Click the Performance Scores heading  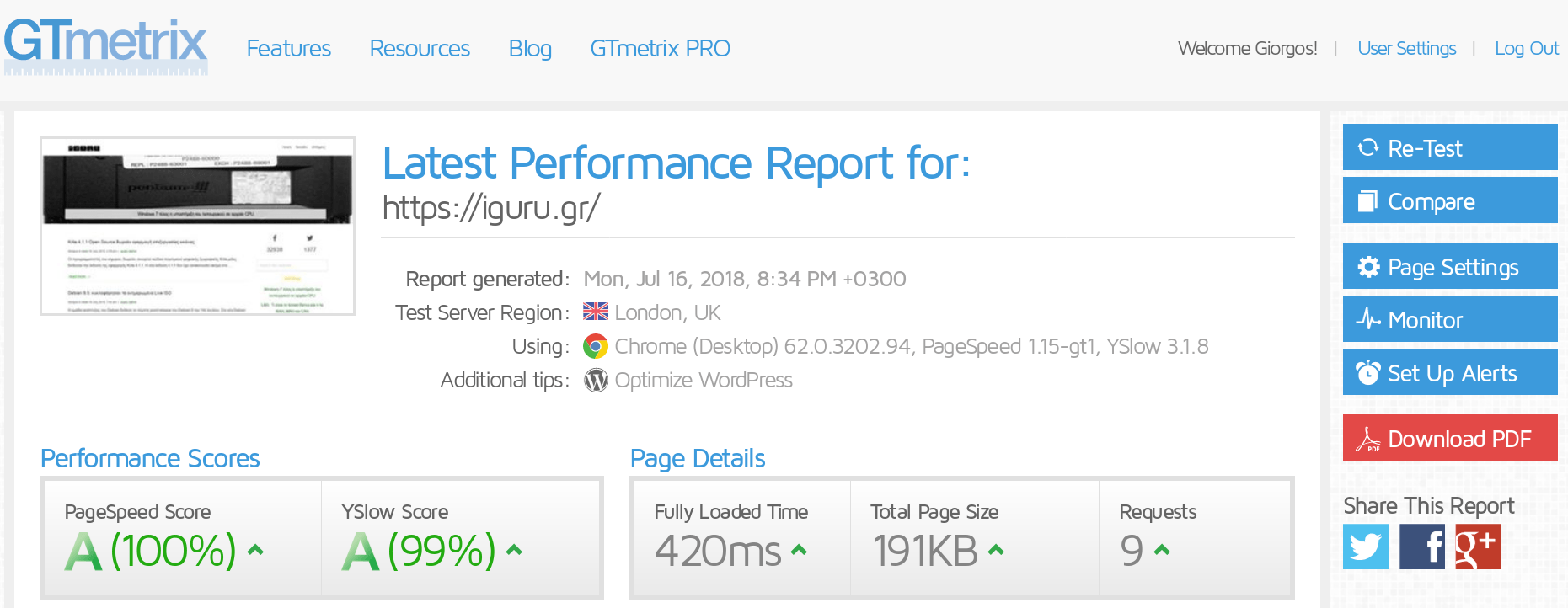pyautogui.click(x=150, y=459)
